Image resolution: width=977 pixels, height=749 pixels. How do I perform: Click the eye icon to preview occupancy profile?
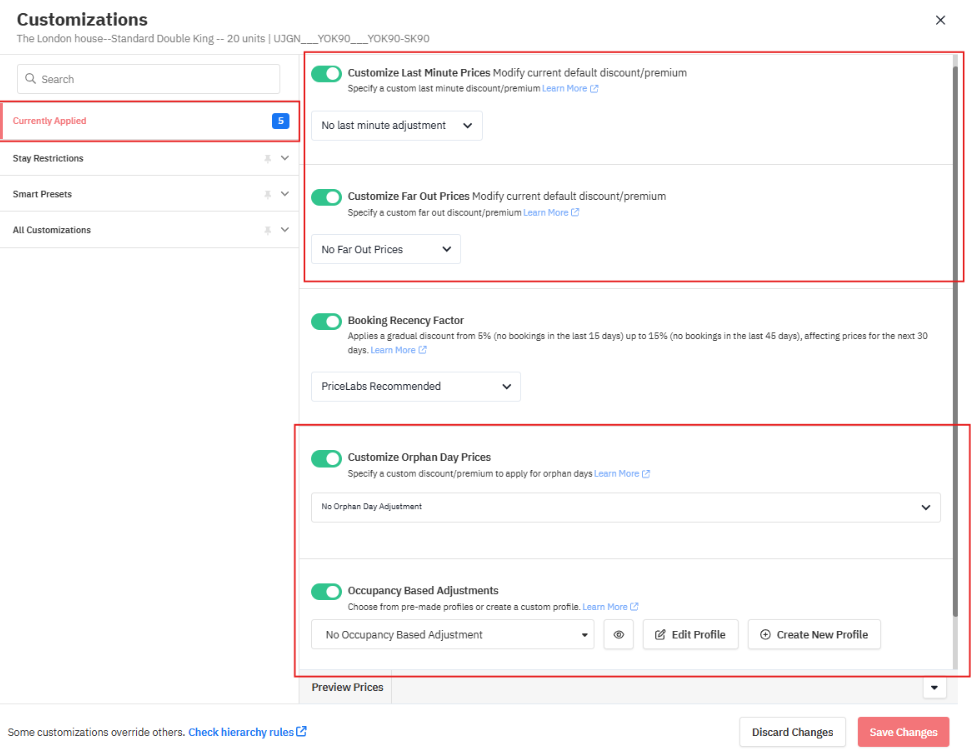click(x=619, y=635)
